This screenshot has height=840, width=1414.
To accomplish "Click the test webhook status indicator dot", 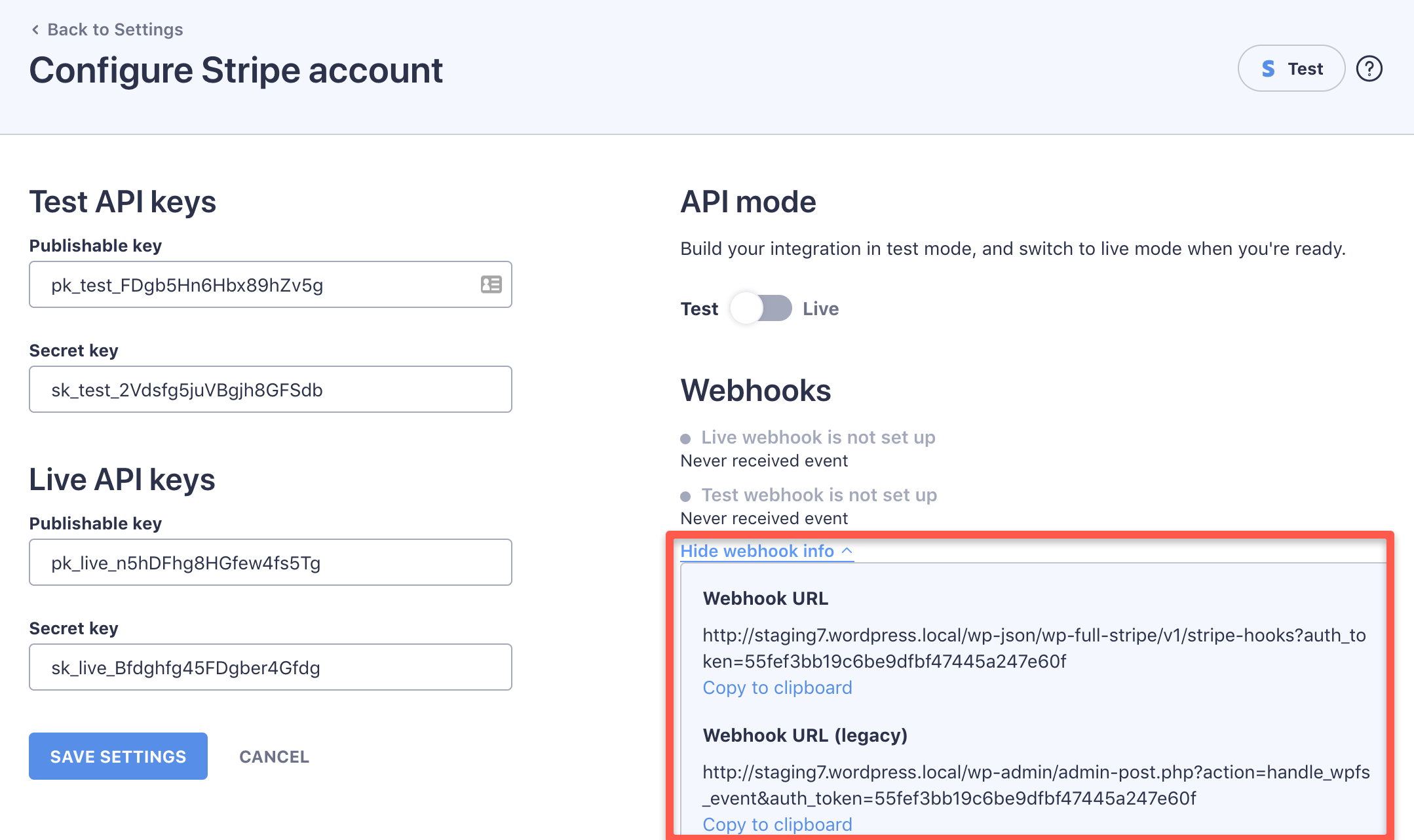I will 686,495.
